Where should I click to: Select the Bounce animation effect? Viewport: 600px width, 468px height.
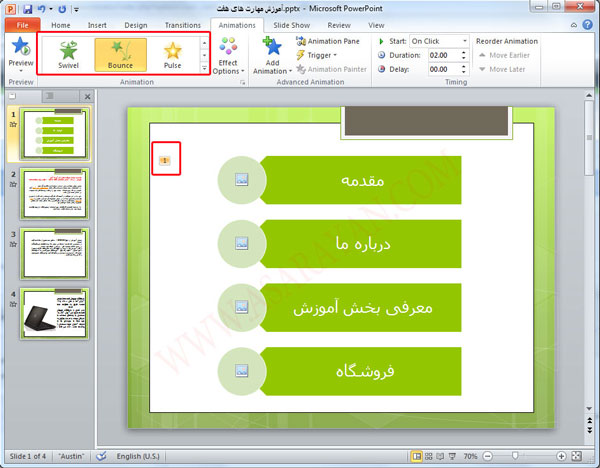pos(120,55)
